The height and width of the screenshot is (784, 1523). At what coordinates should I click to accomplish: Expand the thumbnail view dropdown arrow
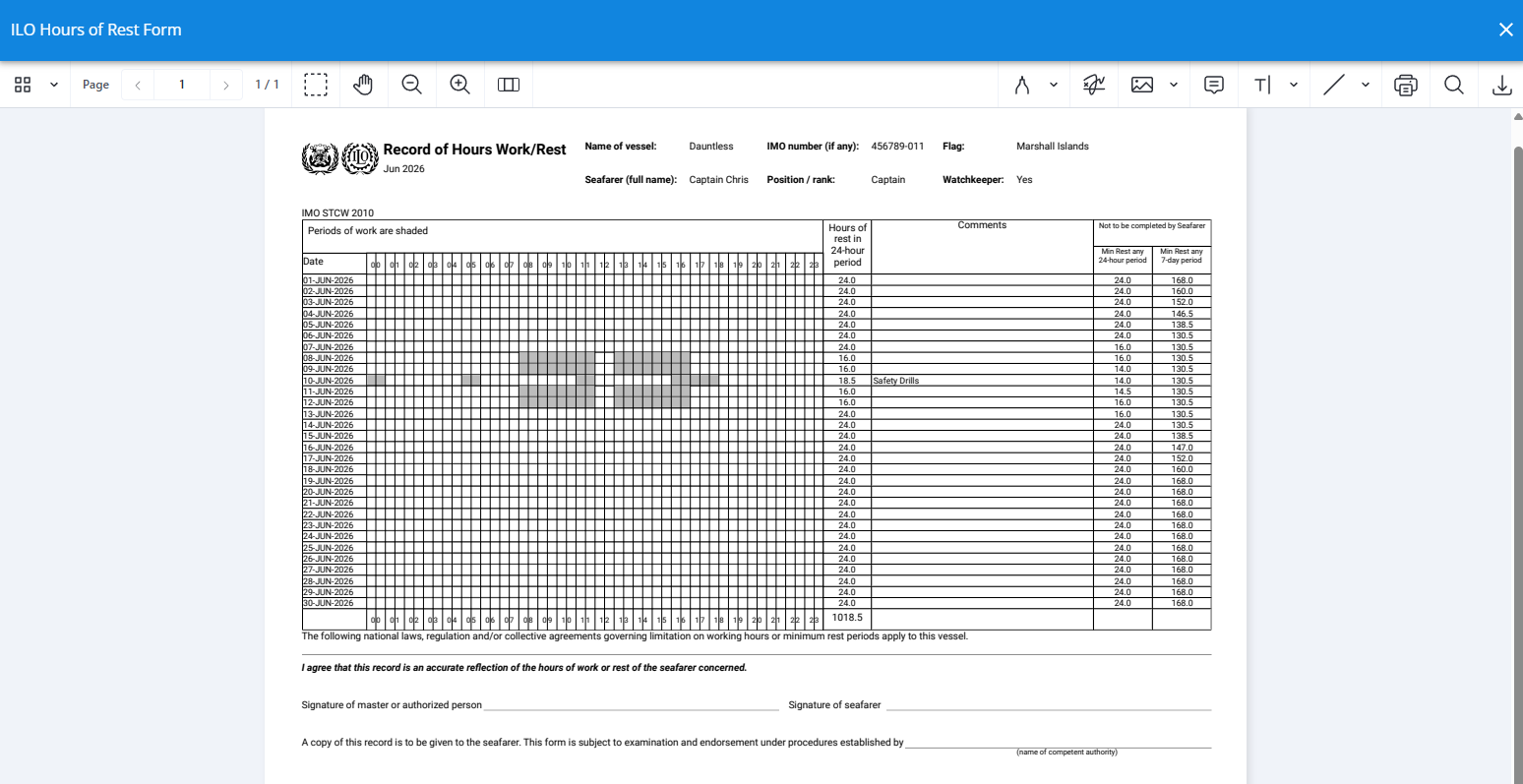54,85
